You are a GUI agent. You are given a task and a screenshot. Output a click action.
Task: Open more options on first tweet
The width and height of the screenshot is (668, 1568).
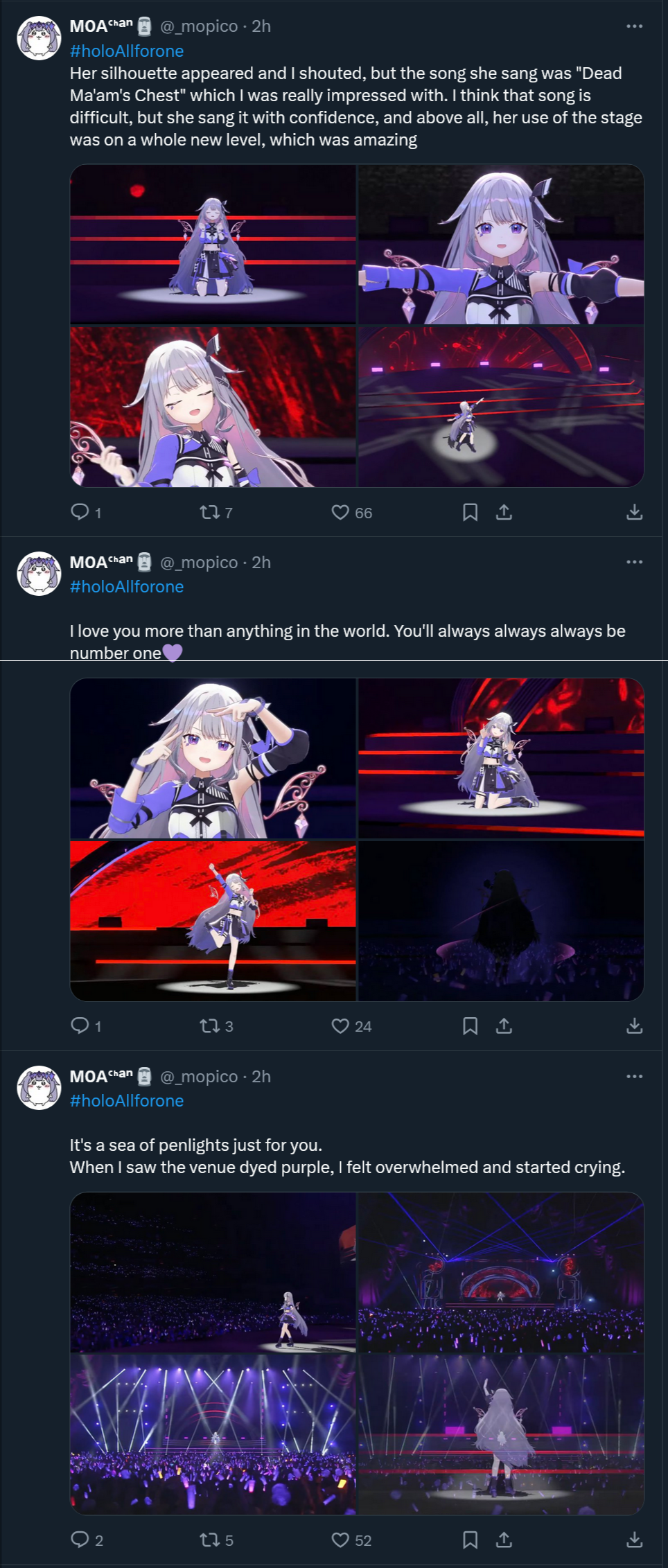[634, 26]
